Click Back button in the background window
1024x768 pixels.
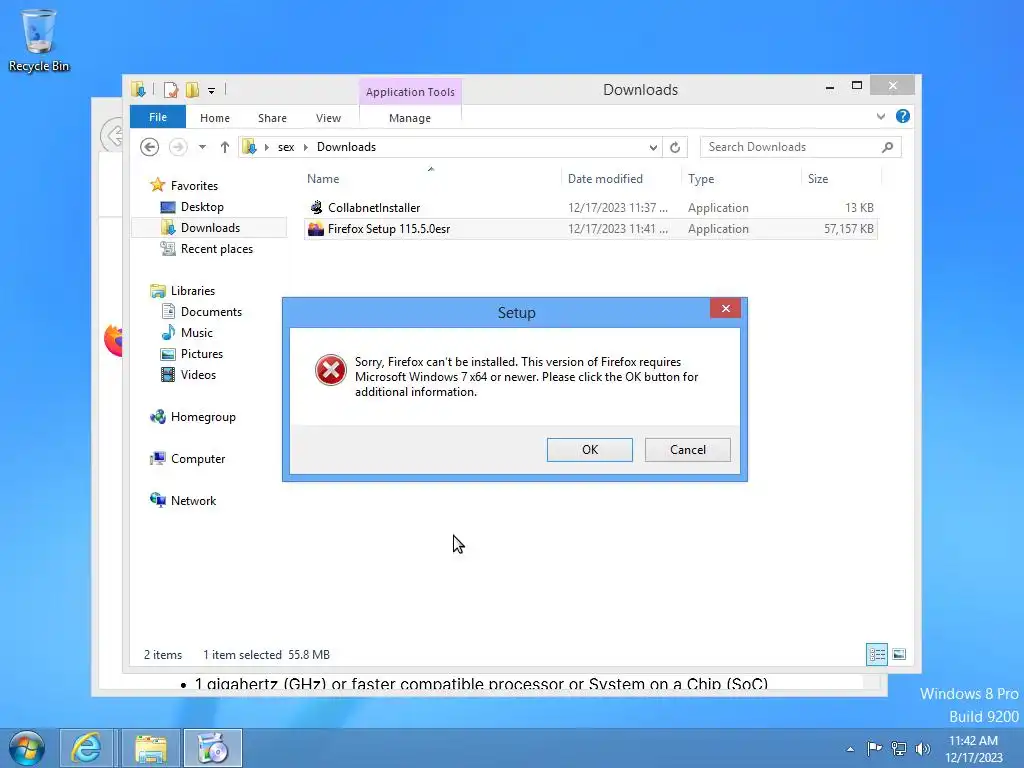click(112, 135)
